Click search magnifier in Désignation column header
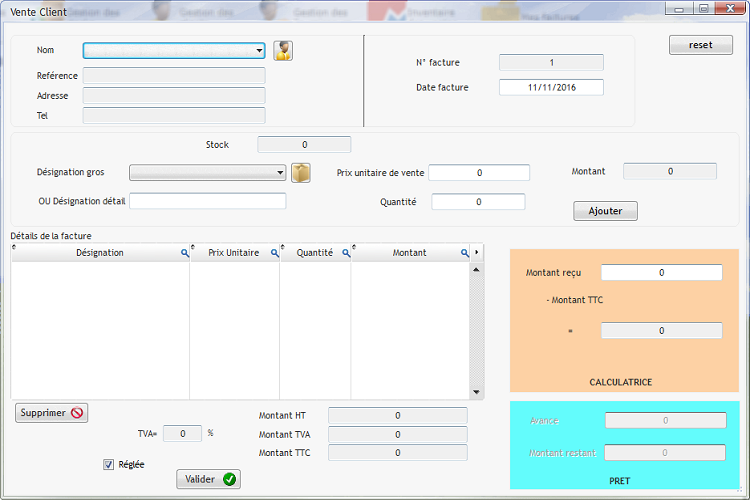The image size is (750, 500). click(x=184, y=254)
